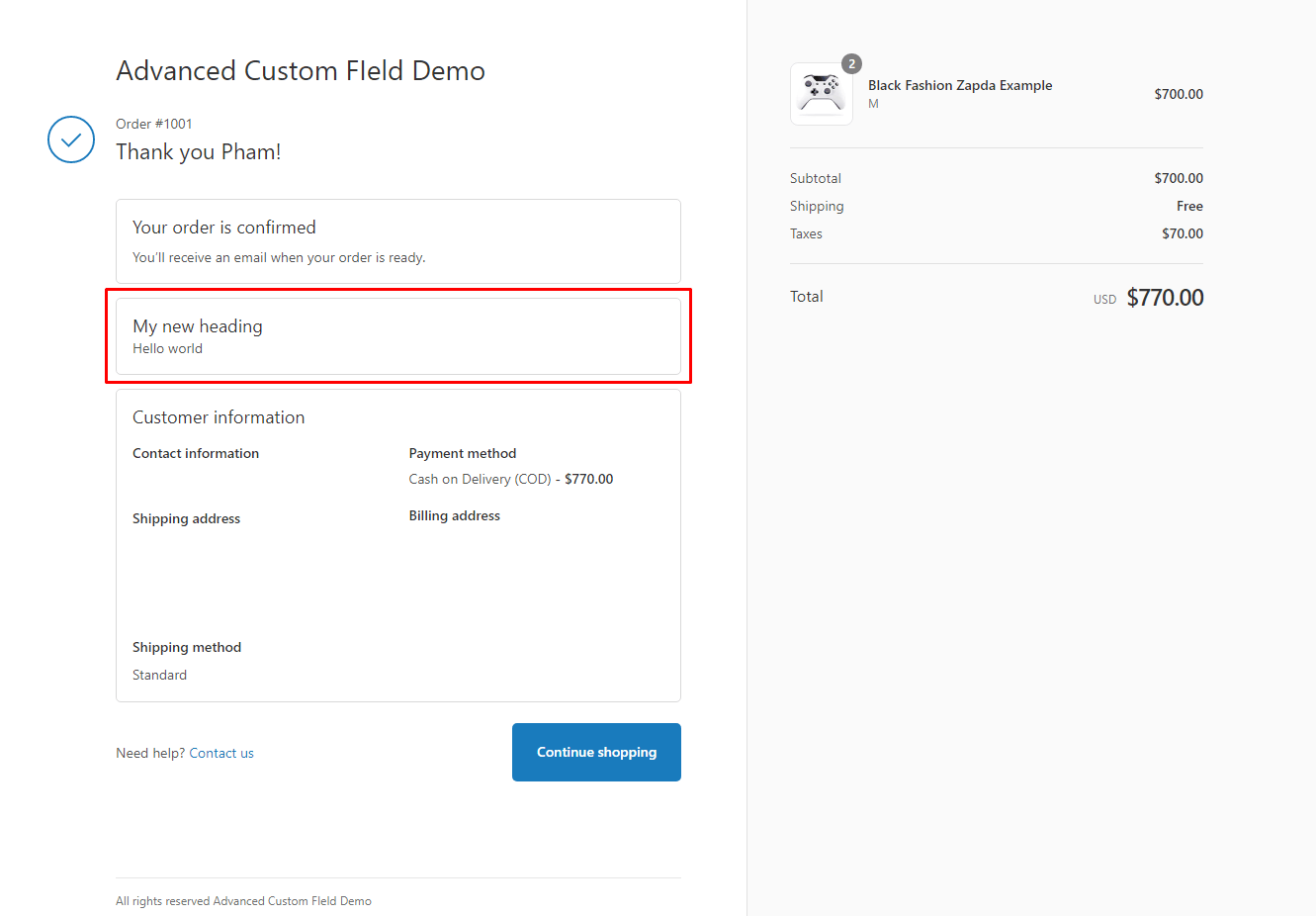This screenshot has width=1316, height=916.
Task: Click the Payment method label
Action: pos(463,453)
